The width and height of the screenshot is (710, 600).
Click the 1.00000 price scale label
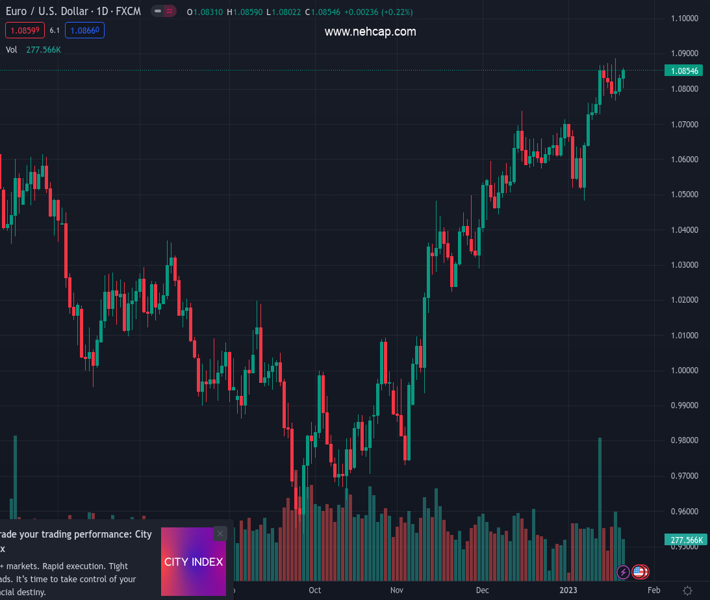coord(685,371)
